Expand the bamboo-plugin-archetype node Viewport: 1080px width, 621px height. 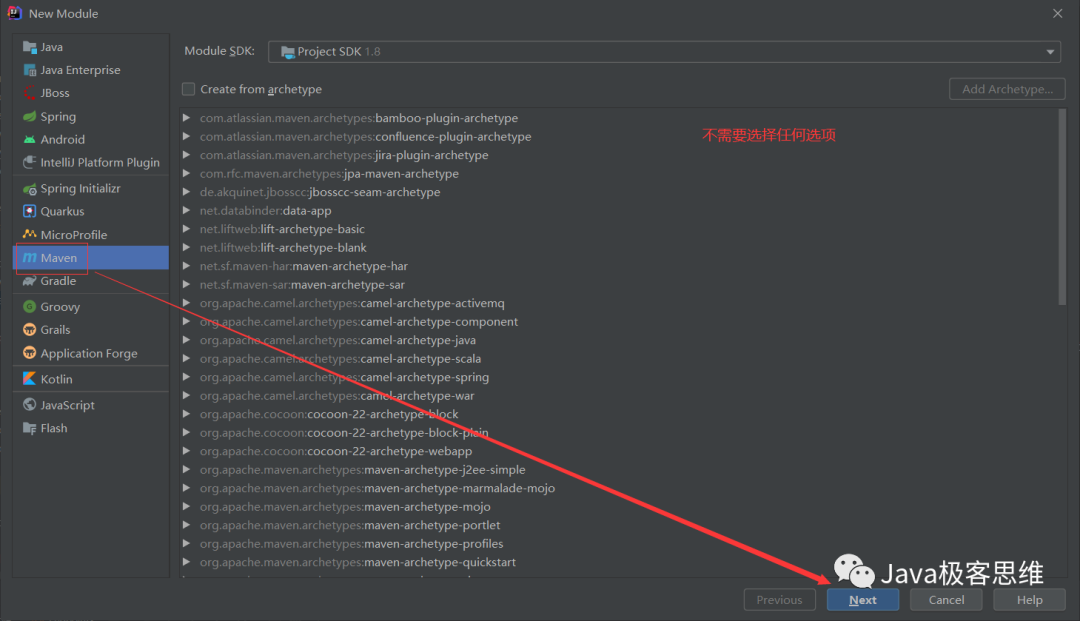[187, 118]
